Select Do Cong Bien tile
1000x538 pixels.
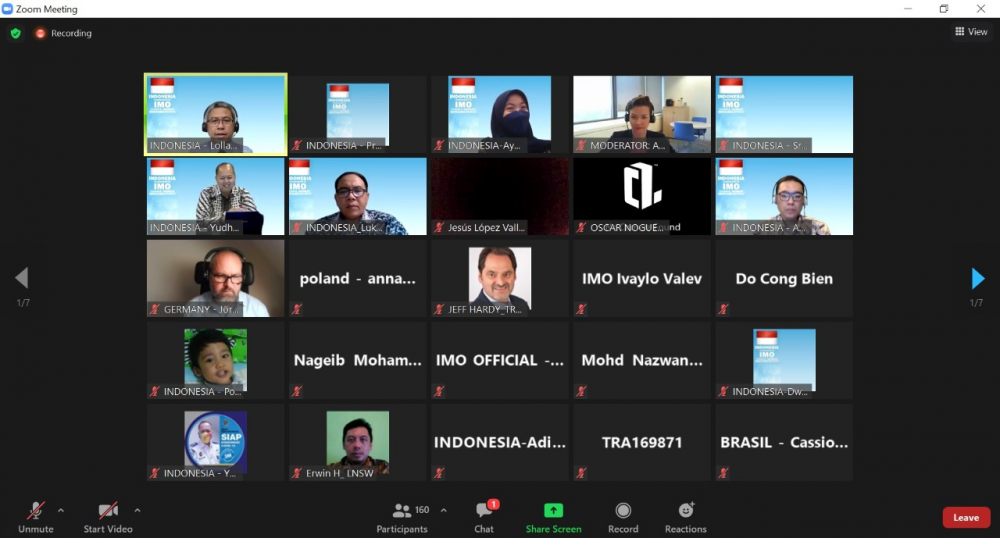[784, 279]
